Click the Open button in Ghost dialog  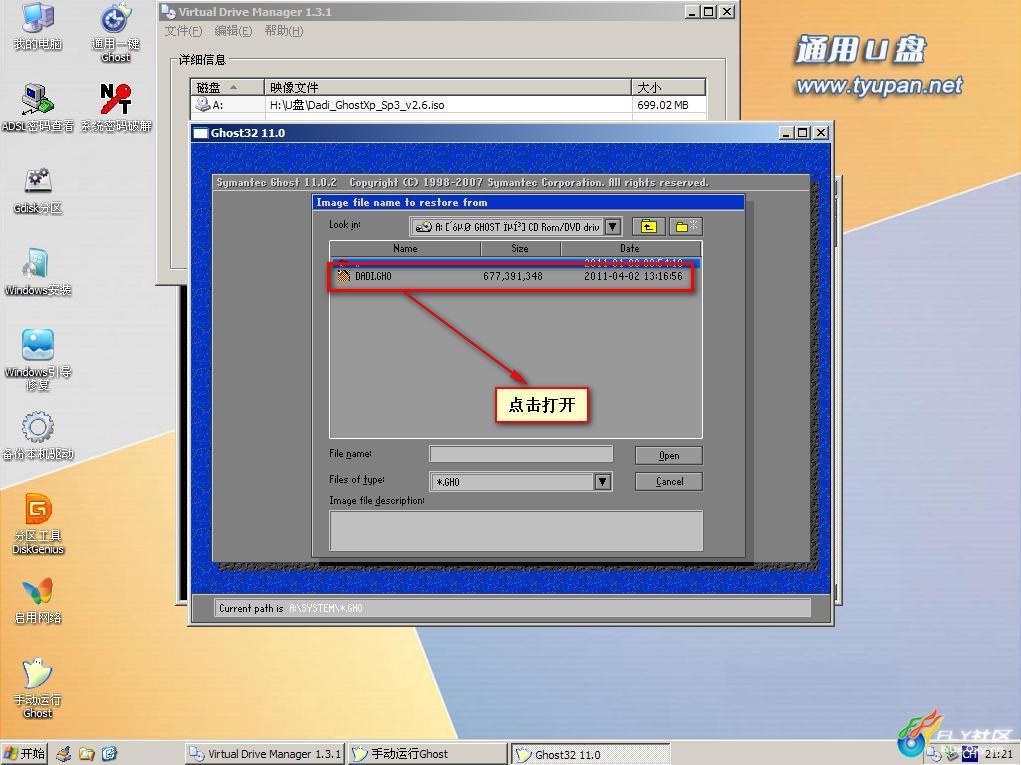(669, 455)
